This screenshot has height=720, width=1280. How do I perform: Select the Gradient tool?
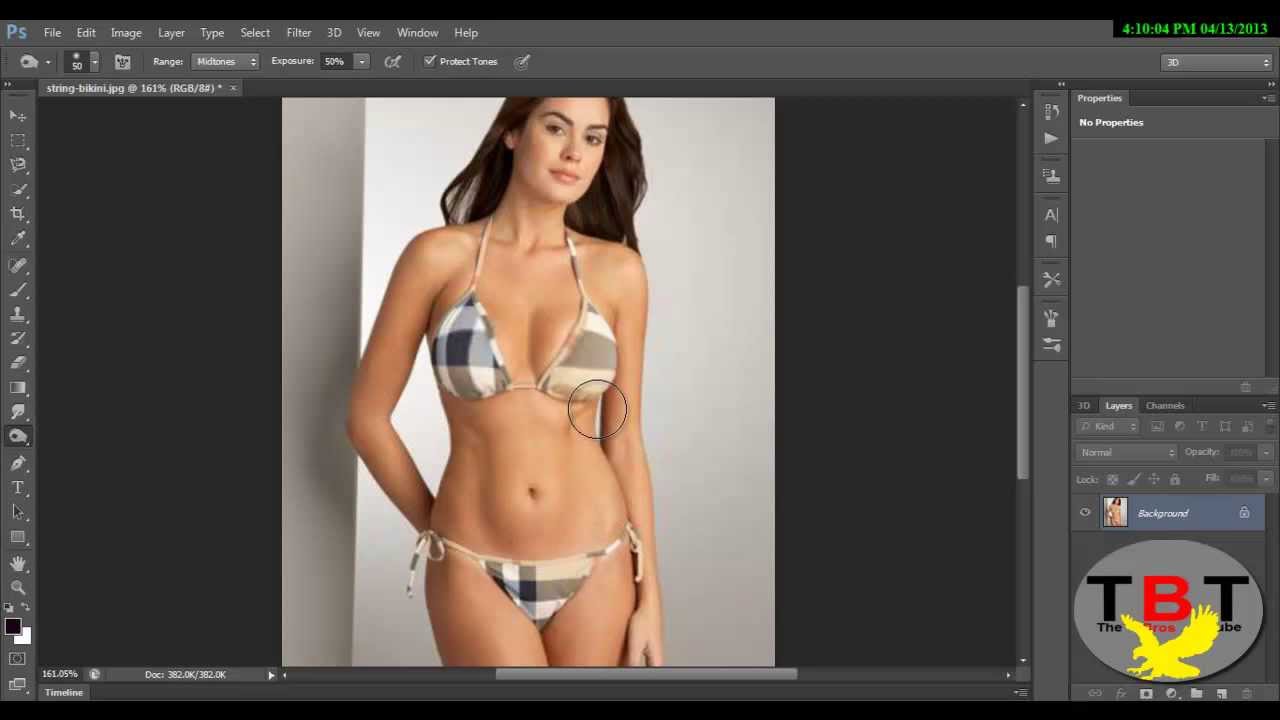click(x=18, y=388)
